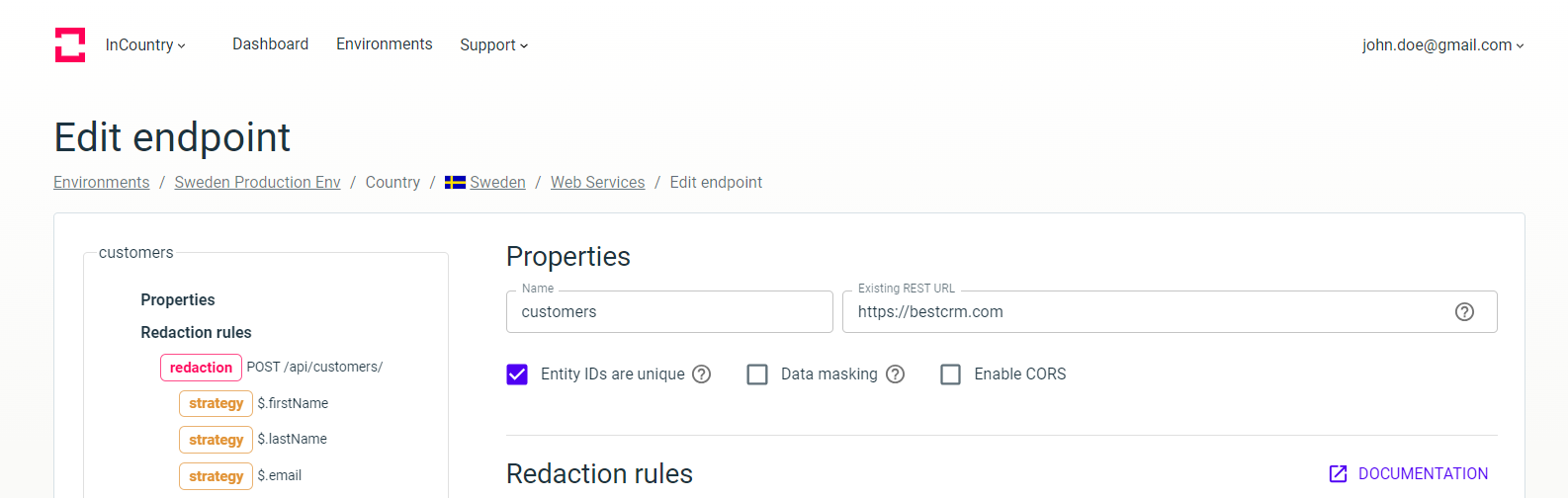Viewport: 1568px width, 498px height.
Task: Click the strategy badge next to $.email
Action: (x=216, y=476)
